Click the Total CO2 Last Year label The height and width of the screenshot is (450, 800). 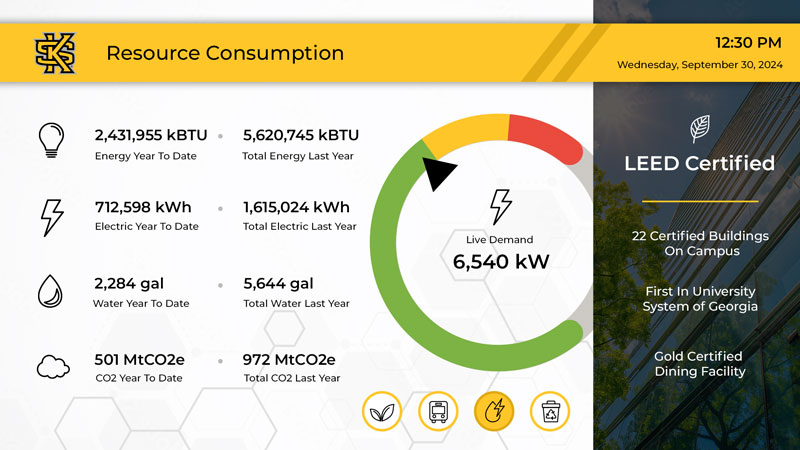point(291,378)
